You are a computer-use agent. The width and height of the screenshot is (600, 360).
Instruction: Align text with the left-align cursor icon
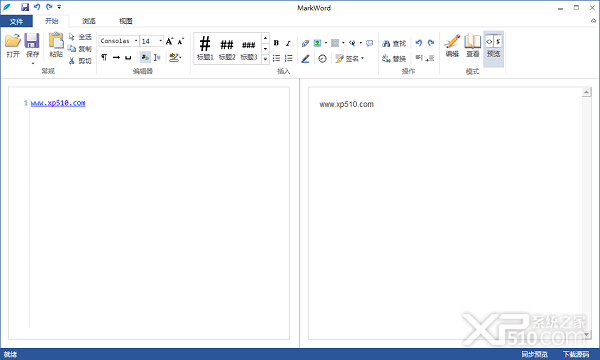click(419, 58)
